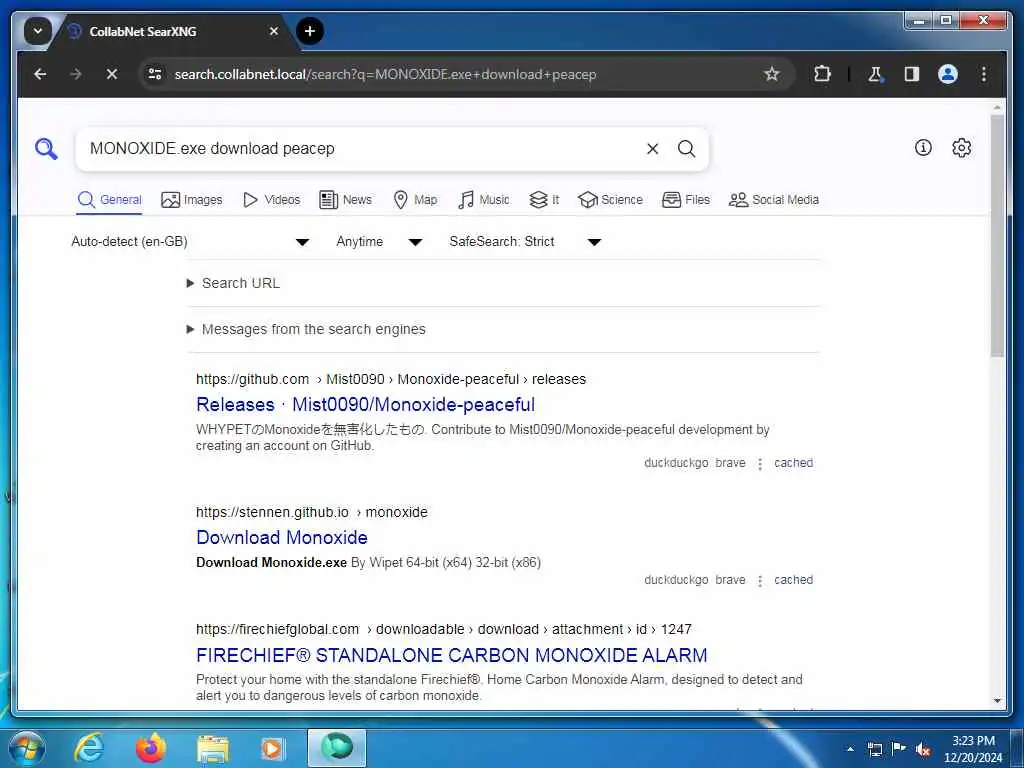The image size is (1024, 768).
Task: Open Chrome Labs flask icon
Action: point(875,74)
